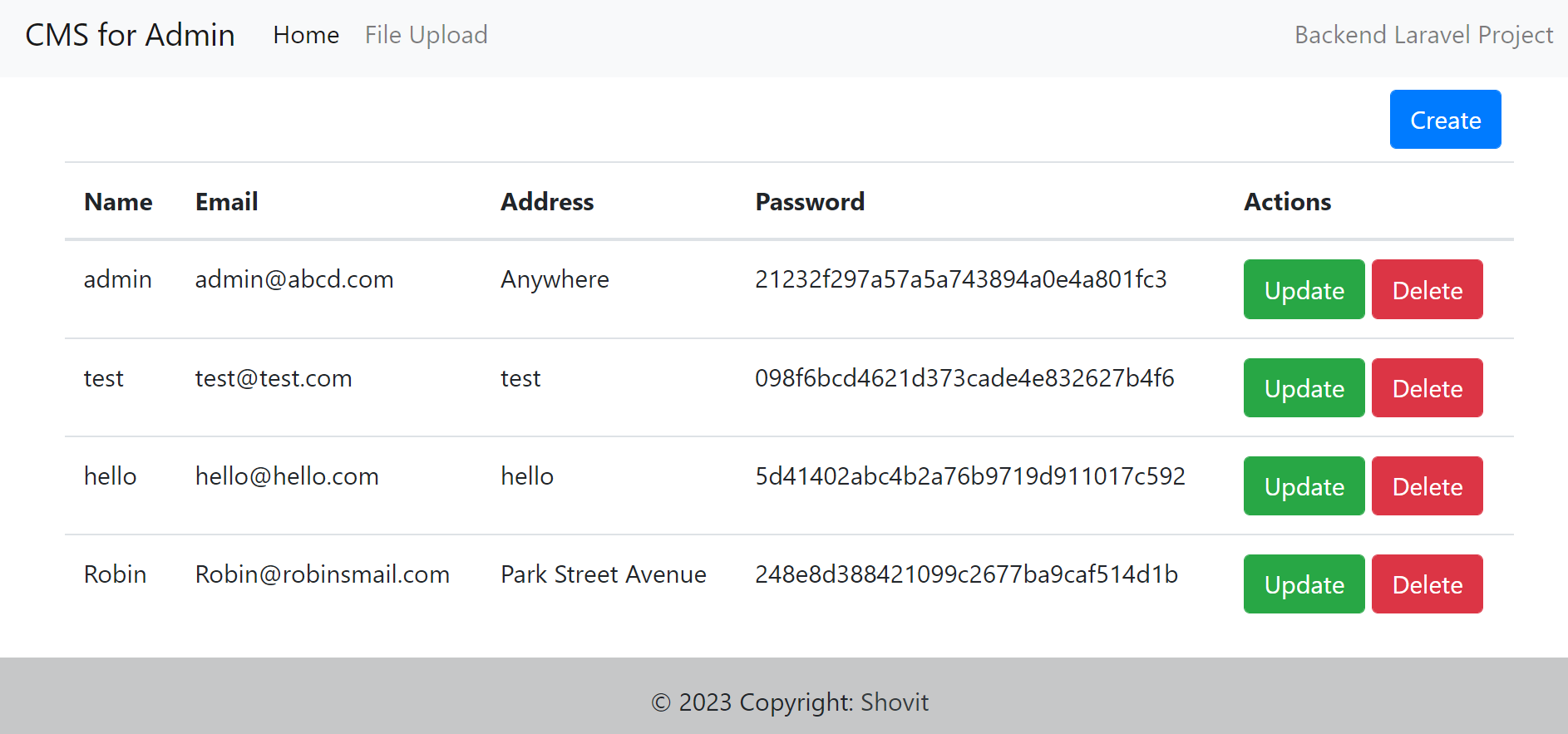Click the password hash 5d41402abc4b2a76b9719d911017c592
Viewport: 1568px width, 734px height.
[970, 476]
